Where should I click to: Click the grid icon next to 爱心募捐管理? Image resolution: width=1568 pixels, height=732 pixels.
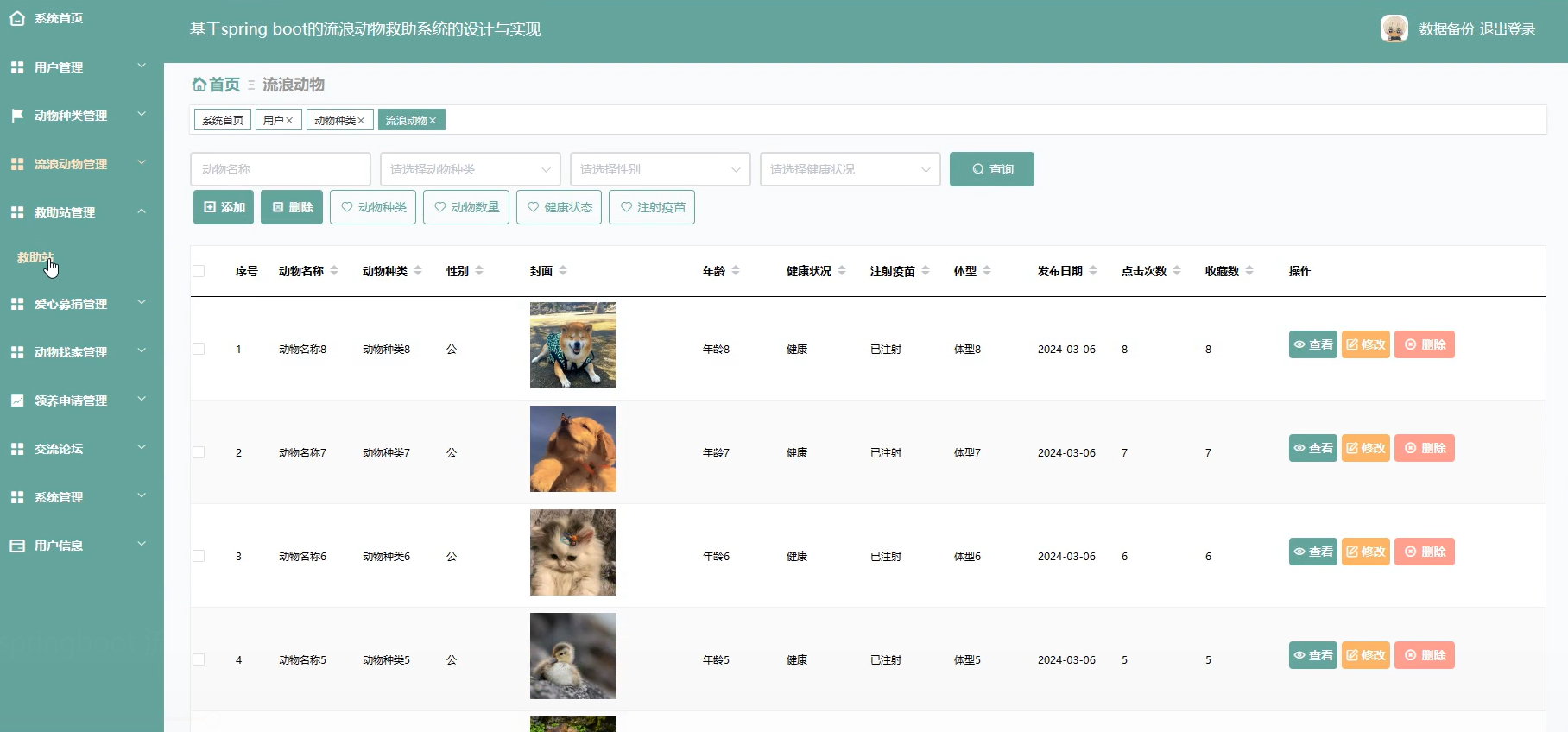point(17,303)
